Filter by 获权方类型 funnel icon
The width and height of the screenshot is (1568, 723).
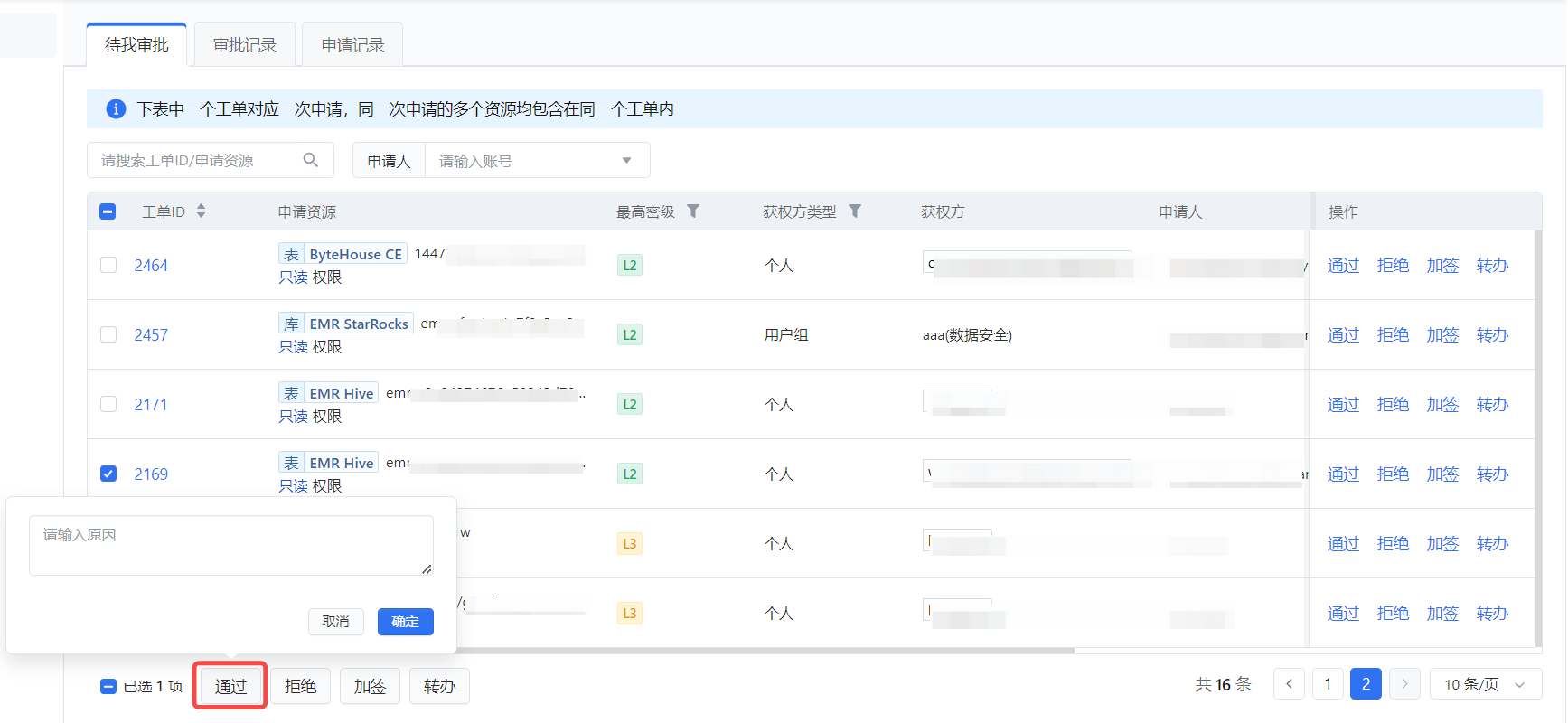pos(854,211)
